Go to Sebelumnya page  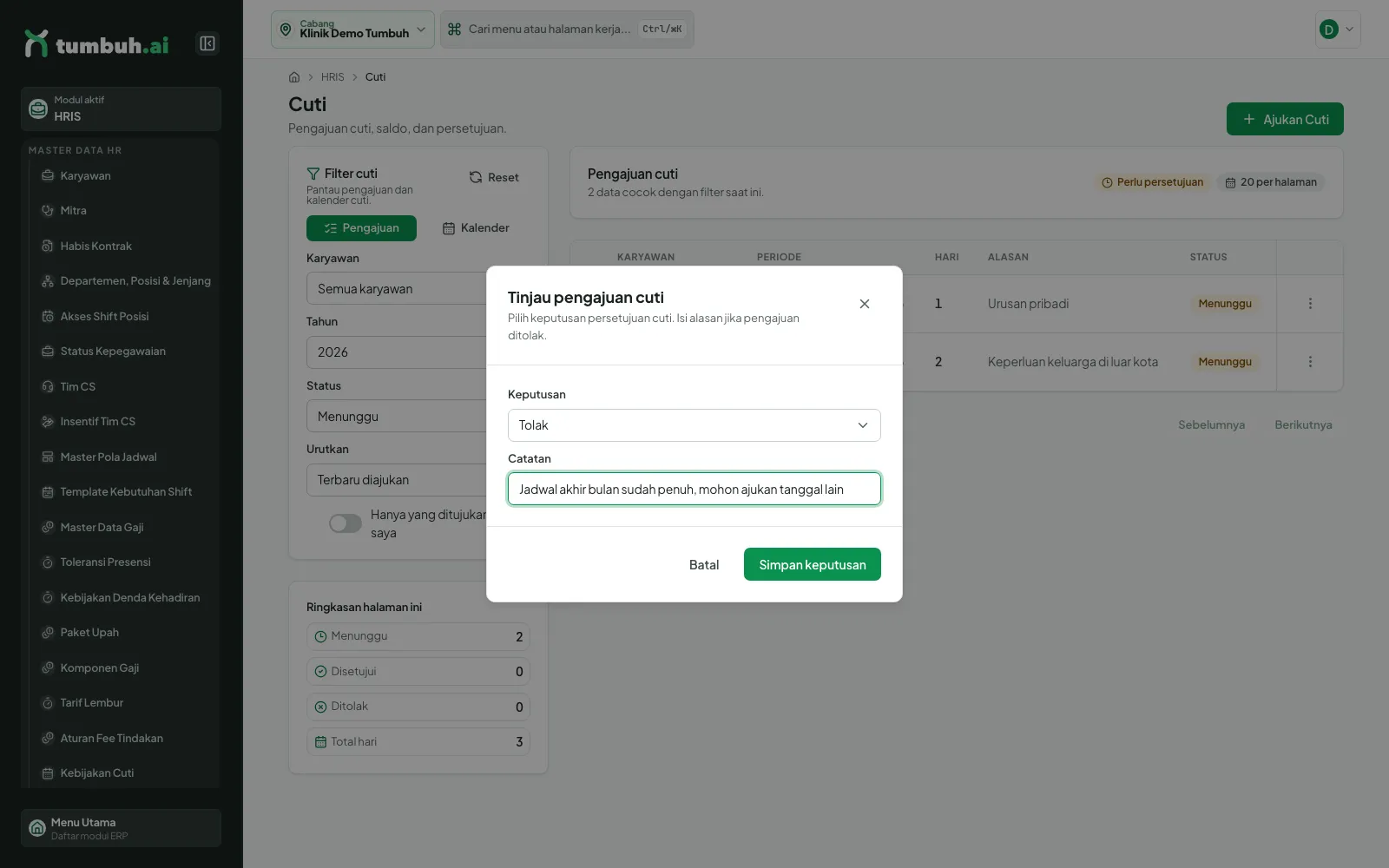pyautogui.click(x=1211, y=424)
